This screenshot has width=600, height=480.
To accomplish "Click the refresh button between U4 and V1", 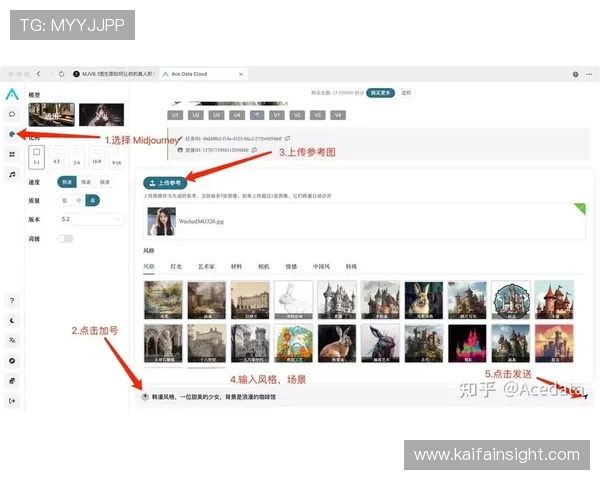I will click(x=257, y=115).
